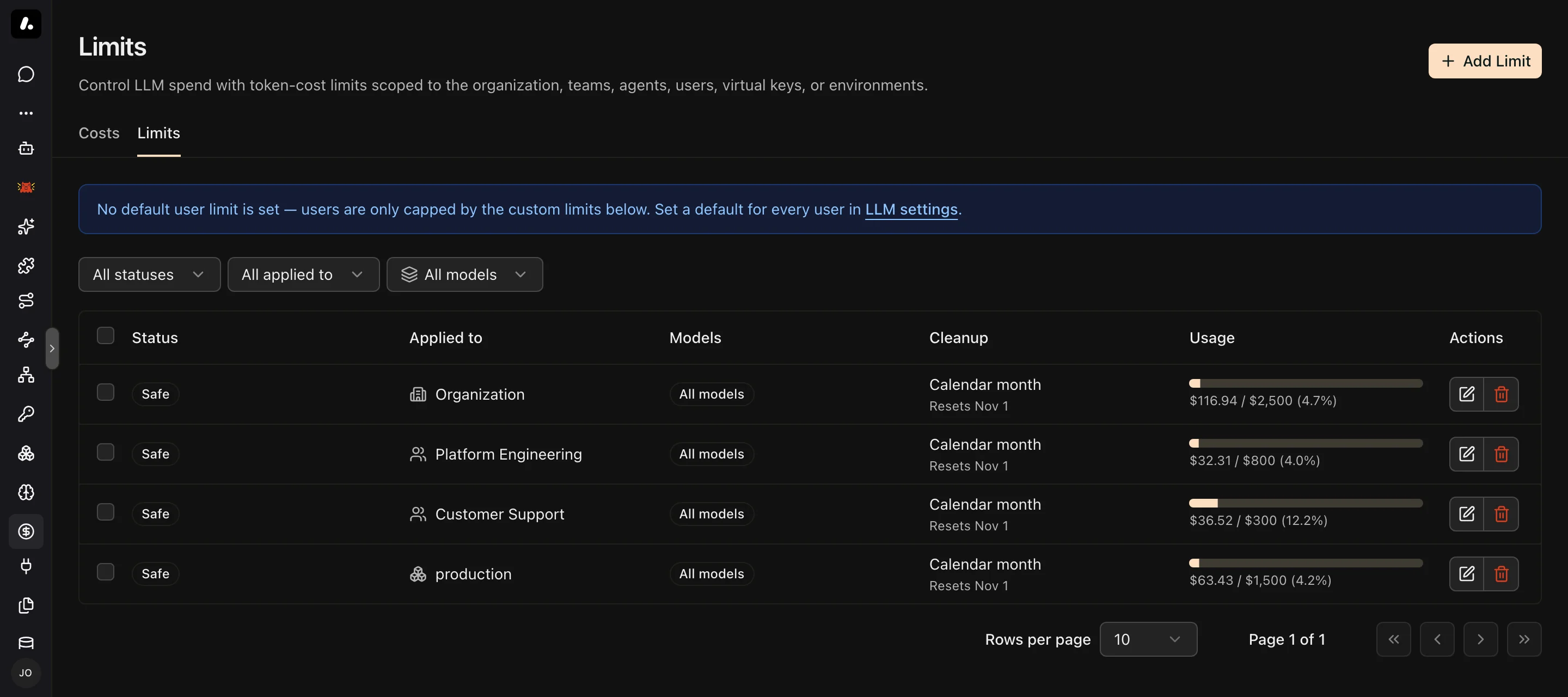Check the Customer Support row checkbox
Viewport: 1568px width, 697px height.
point(105,512)
